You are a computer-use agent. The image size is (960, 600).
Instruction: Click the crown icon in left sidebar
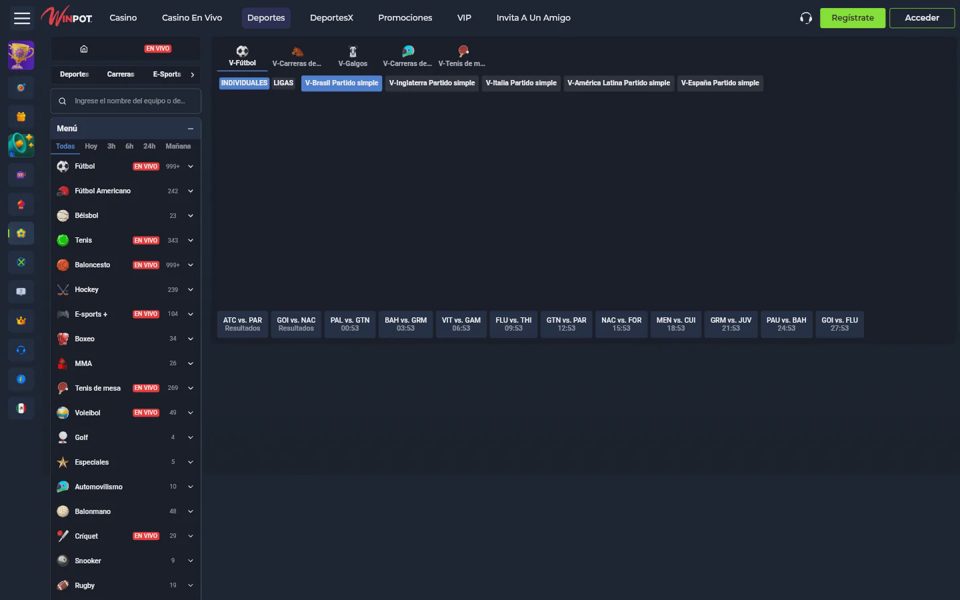(21, 320)
